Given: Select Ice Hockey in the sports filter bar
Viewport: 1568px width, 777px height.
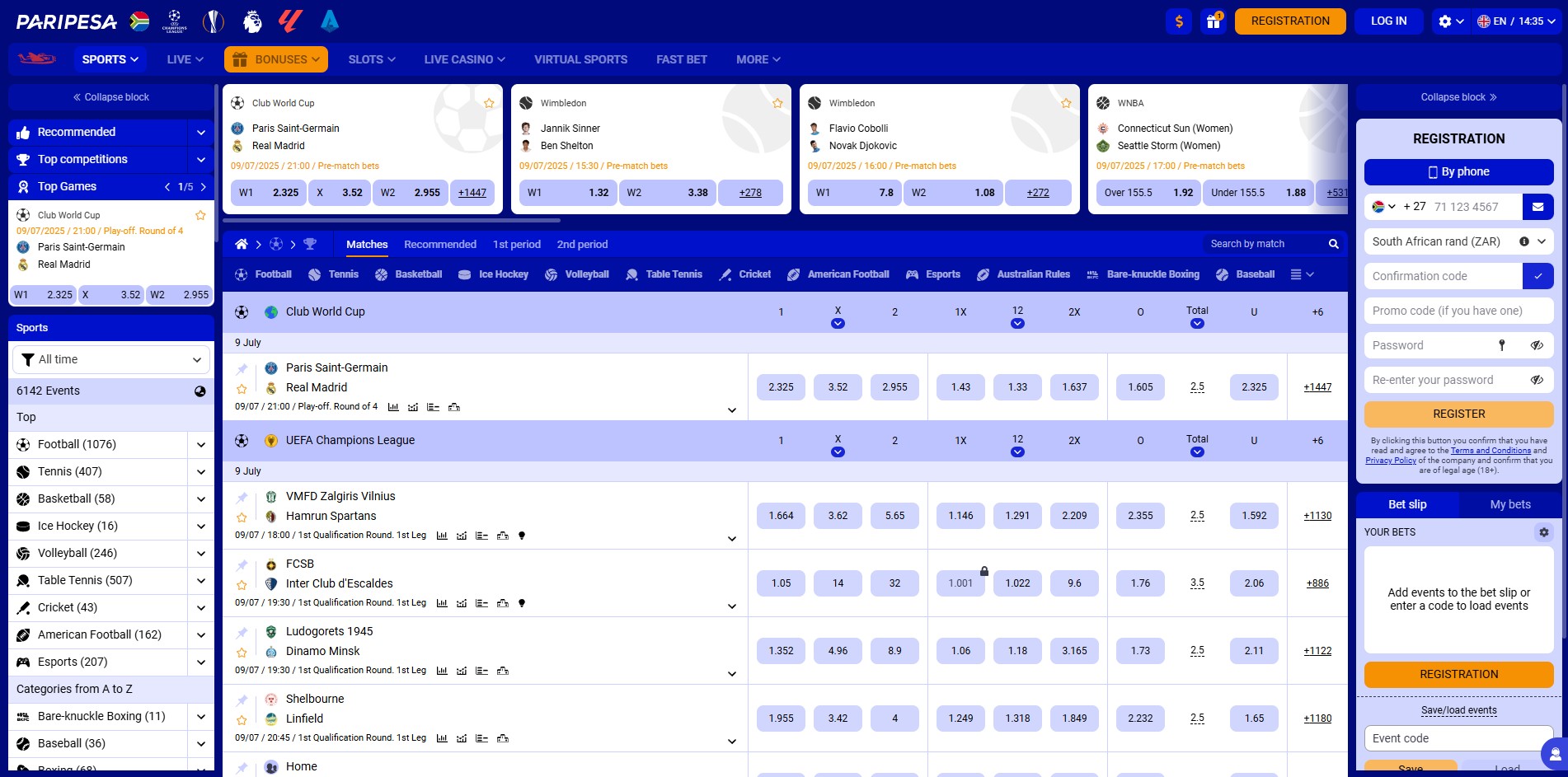Looking at the screenshot, I should [493, 274].
